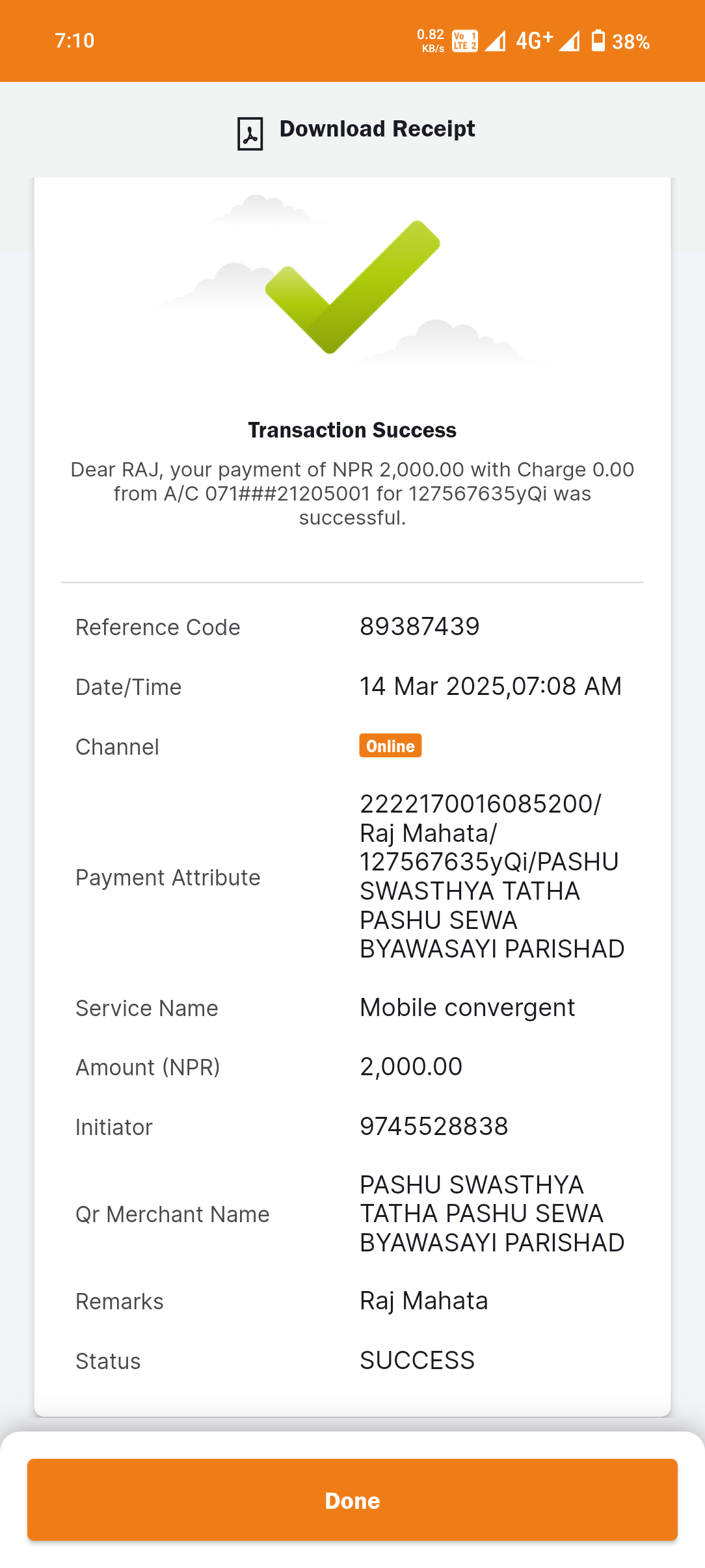Click the Download Receipt label
Viewport: 705px width, 1568px height.
377,129
